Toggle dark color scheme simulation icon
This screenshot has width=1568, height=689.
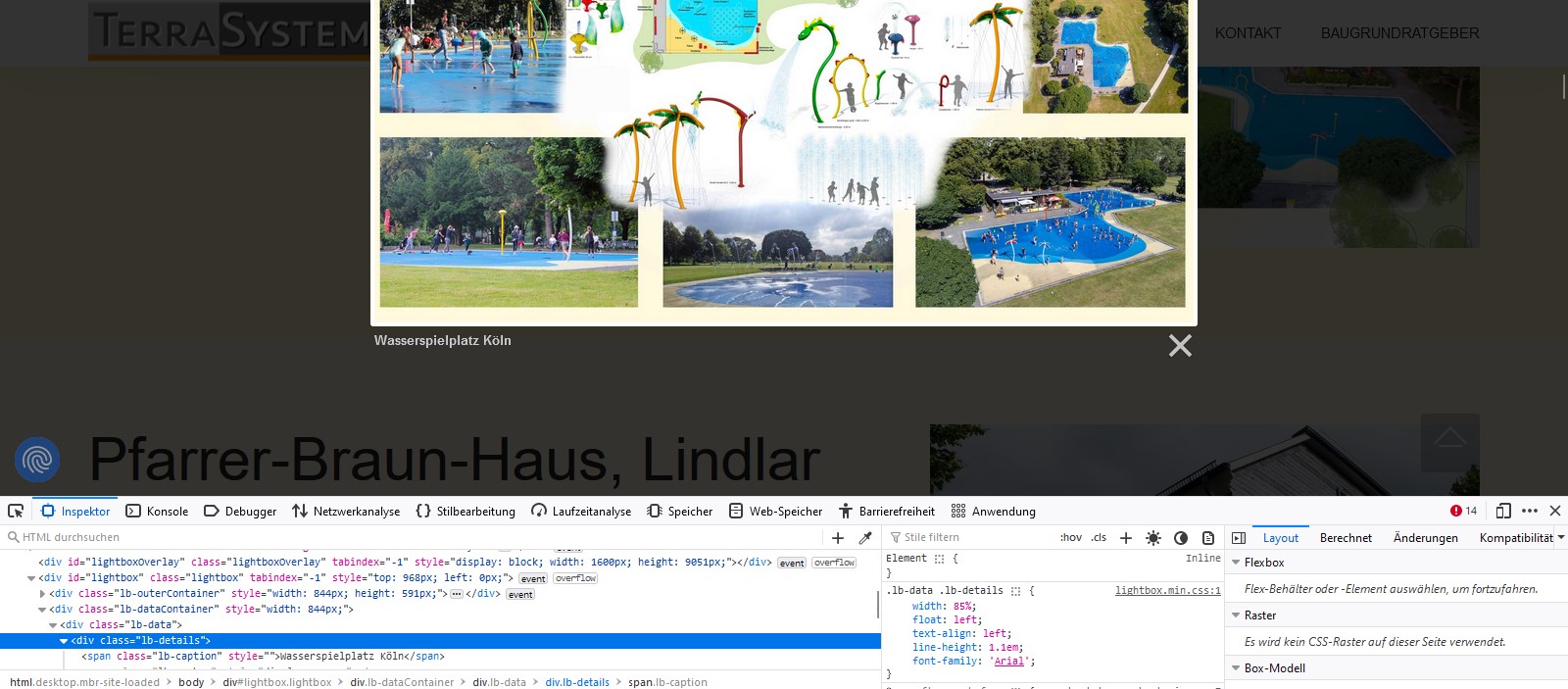point(1181,538)
